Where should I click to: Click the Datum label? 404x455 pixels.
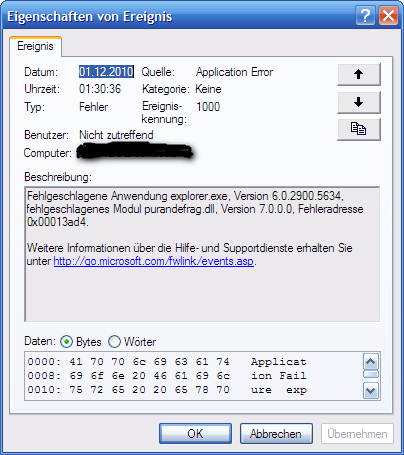point(41,72)
